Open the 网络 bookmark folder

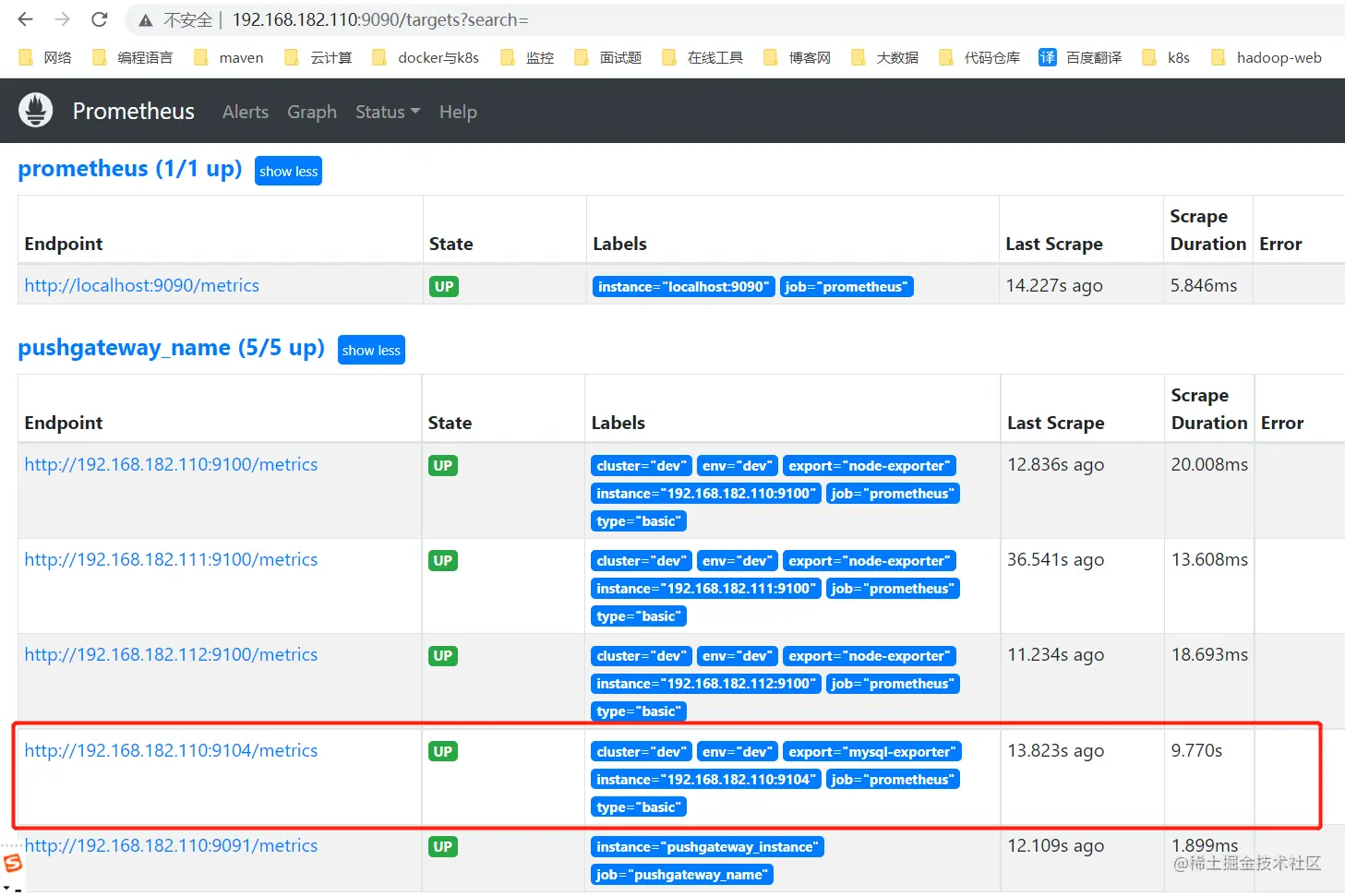click(x=45, y=57)
